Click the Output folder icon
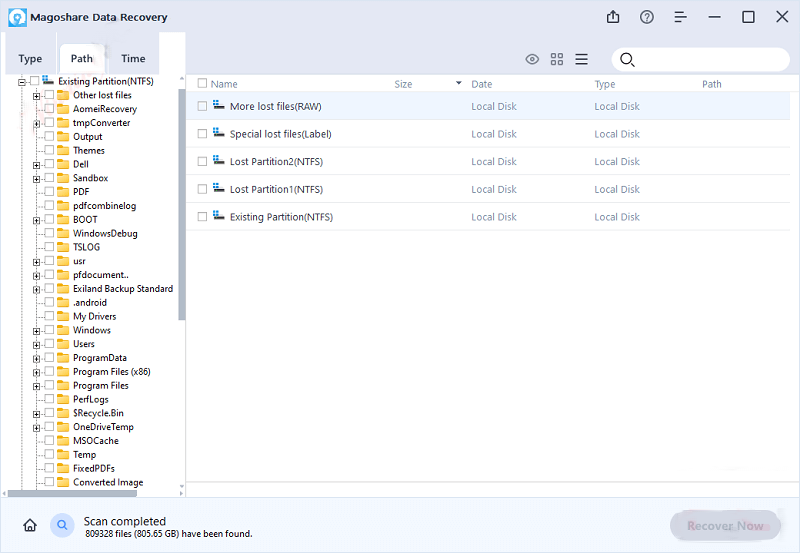The height and width of the screenshot is (553, 800). point(63,136)
